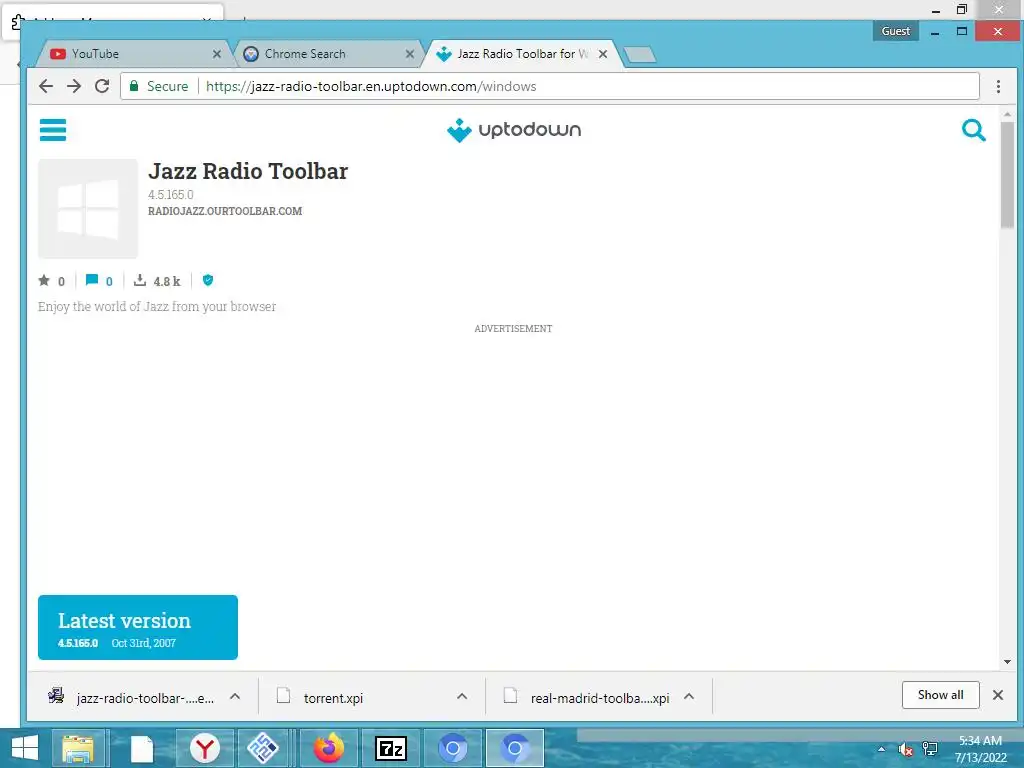1024x768 pixels.
Task: Click the downloads count icon
Action: [x=139, y=280]
